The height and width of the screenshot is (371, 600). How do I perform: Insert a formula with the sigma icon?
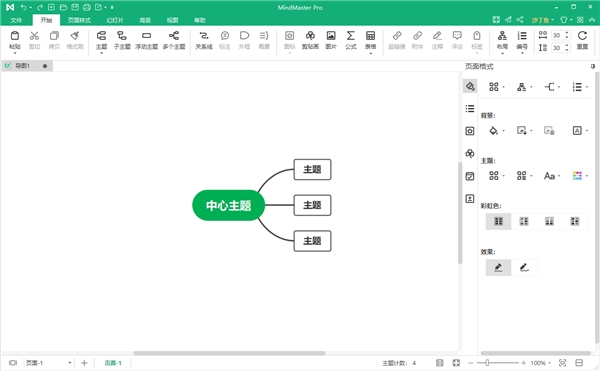click(351, 40)
